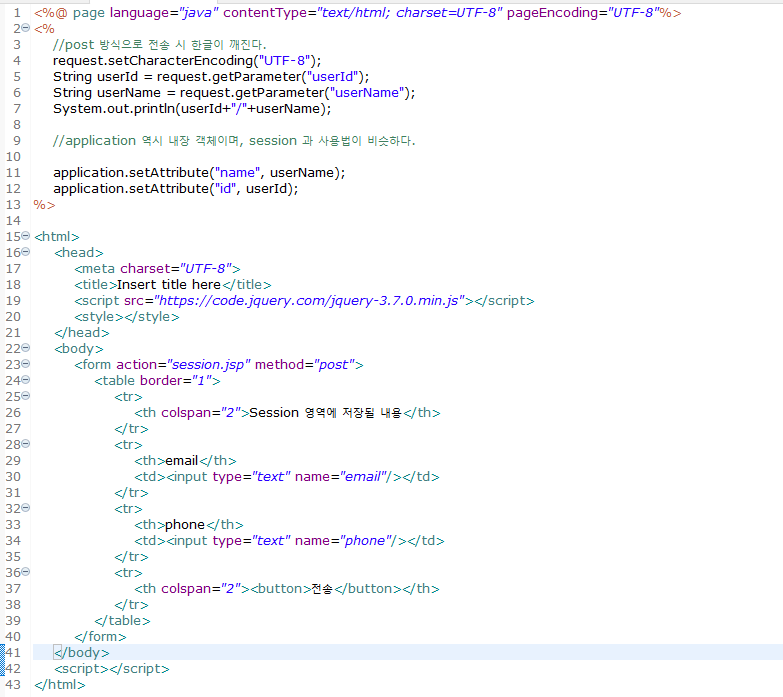Collapse the html fold at line 15
Viewport: 783px width, 697px height.
tap(26, 236)
